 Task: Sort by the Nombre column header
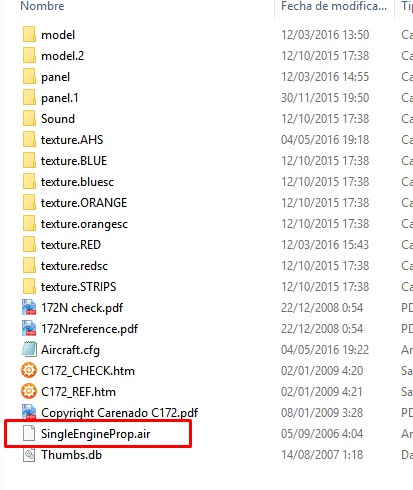click(42, 6)
